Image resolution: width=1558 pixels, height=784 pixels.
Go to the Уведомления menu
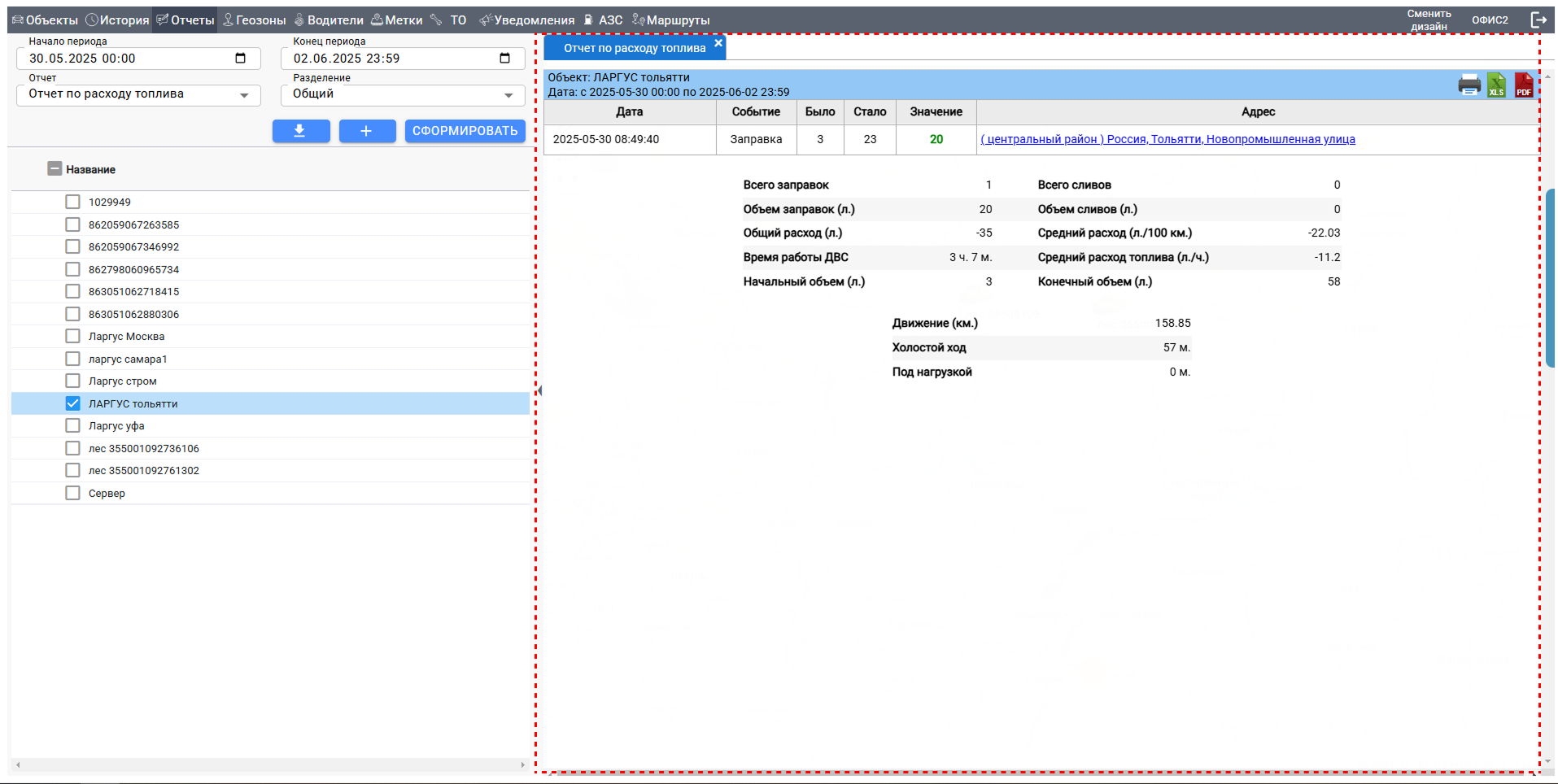pyautogui.click(x=527, y=20)
